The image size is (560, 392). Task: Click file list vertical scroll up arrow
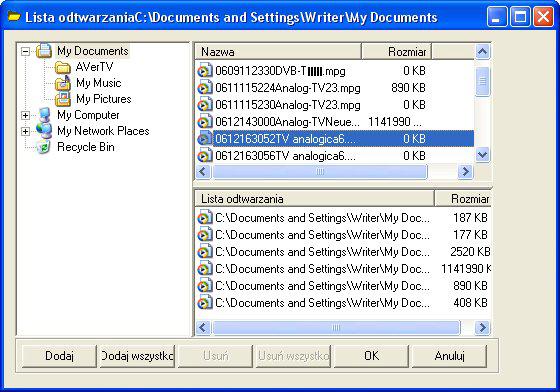[482, 52]
